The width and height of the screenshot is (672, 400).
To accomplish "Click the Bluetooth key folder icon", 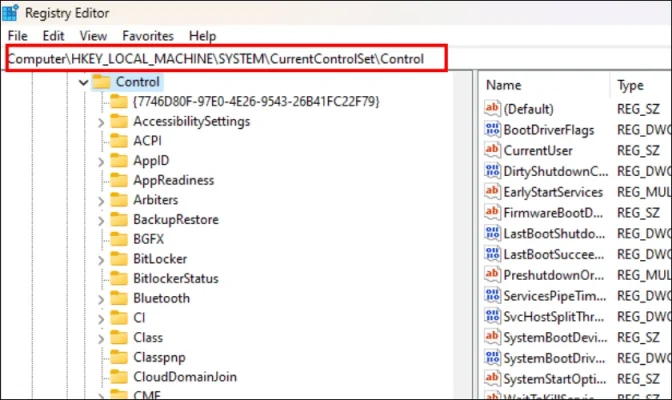I will [x=119, y=298].
